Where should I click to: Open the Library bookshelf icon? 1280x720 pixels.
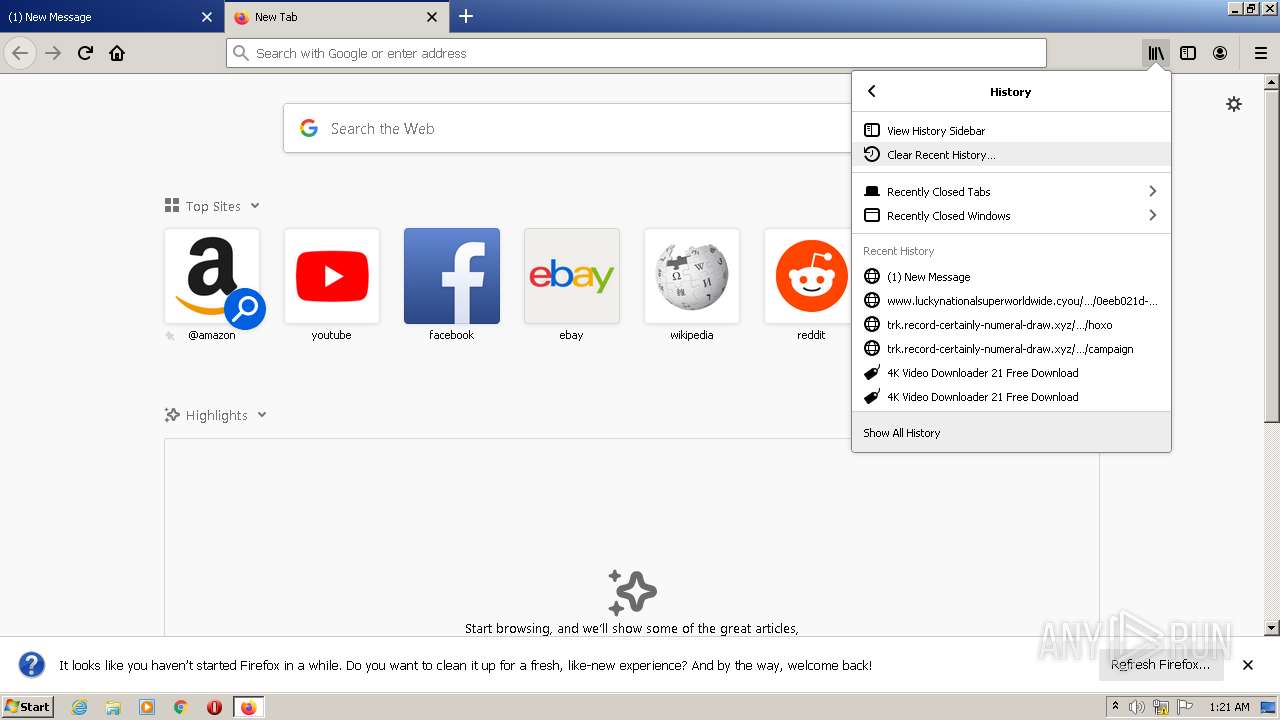coord(1156,53)
